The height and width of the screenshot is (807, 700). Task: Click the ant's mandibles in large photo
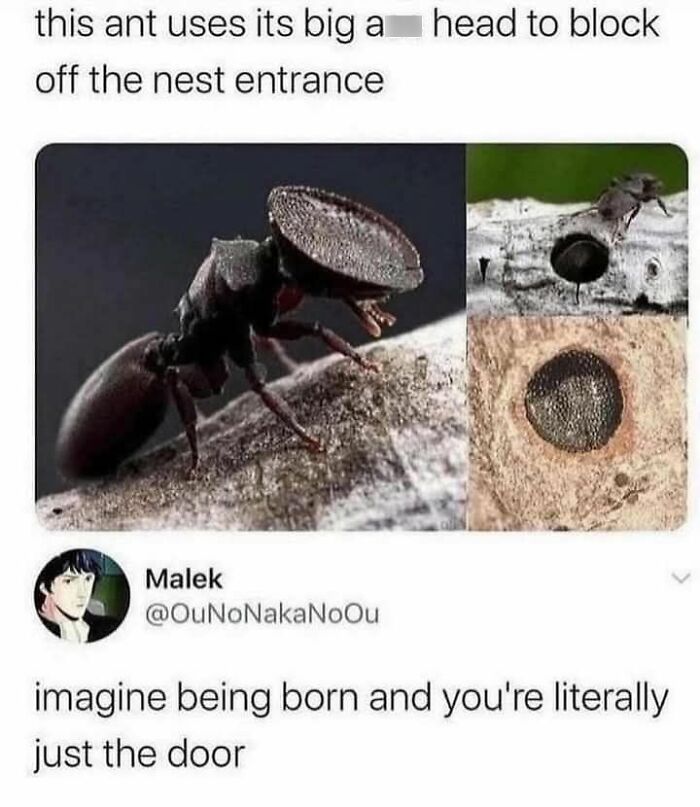(x=372, y=315)
